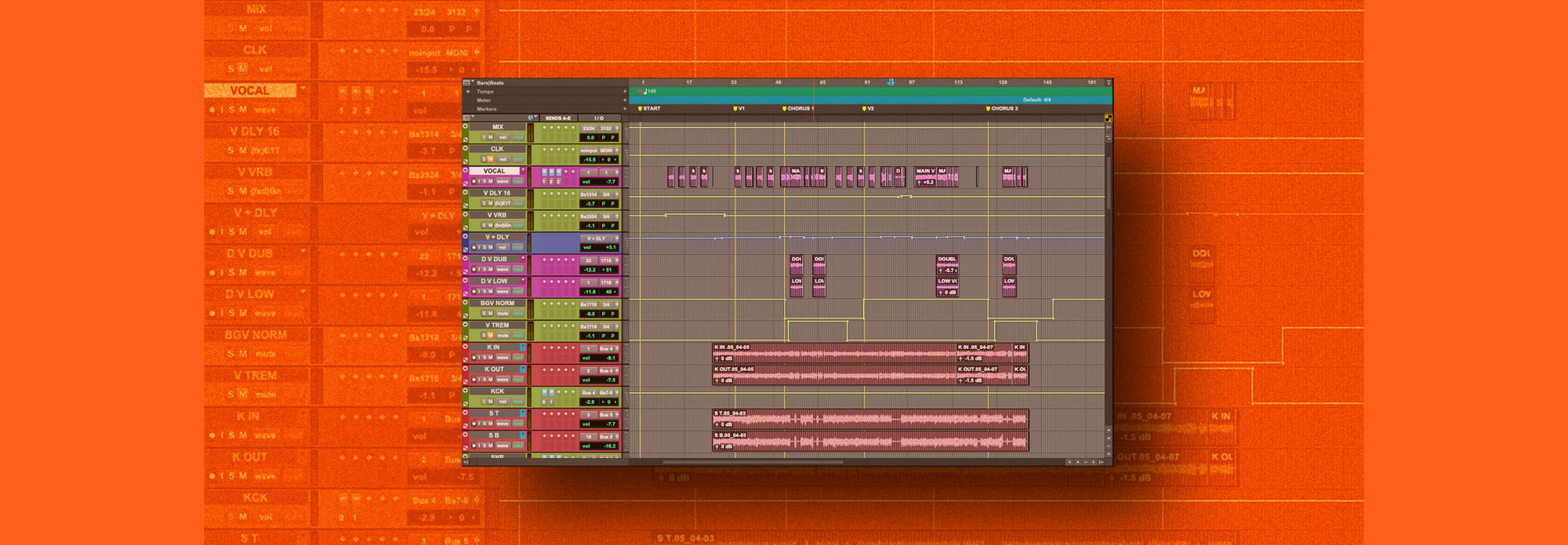
Task: Click the ruler scroll-to-end icon at top right
Action: [x=1108, y=82]
